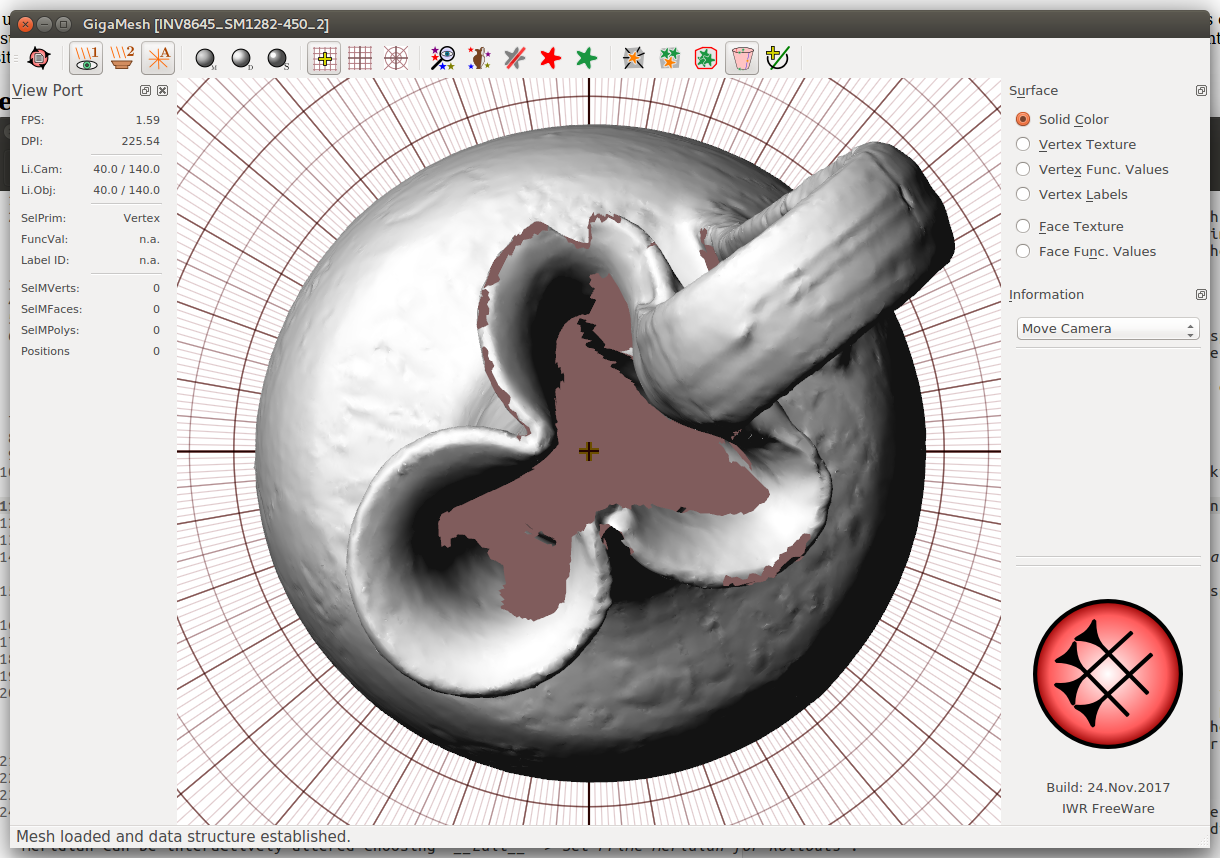Click the IWR FreeWare text
This screenshot has width=1220, height=858.
pyautogui.click(x=1108, y=808)
